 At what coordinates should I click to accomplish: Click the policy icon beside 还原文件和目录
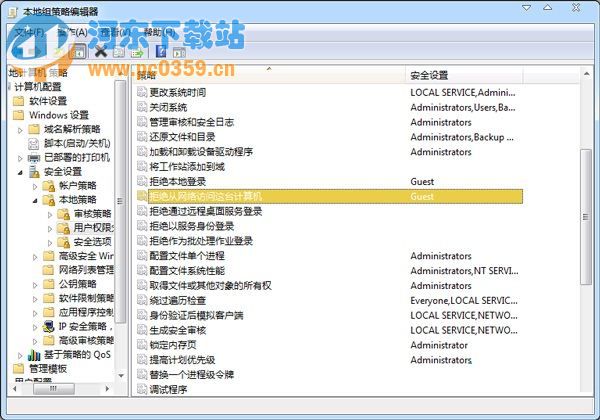(142, 137)
